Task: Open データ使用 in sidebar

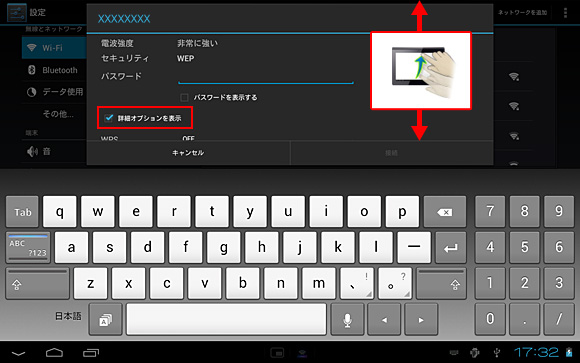Action: pos(54,92)
